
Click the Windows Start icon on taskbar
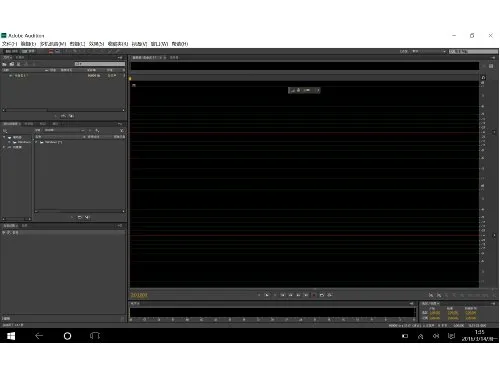pyautogui.click(x=11, y=336)
